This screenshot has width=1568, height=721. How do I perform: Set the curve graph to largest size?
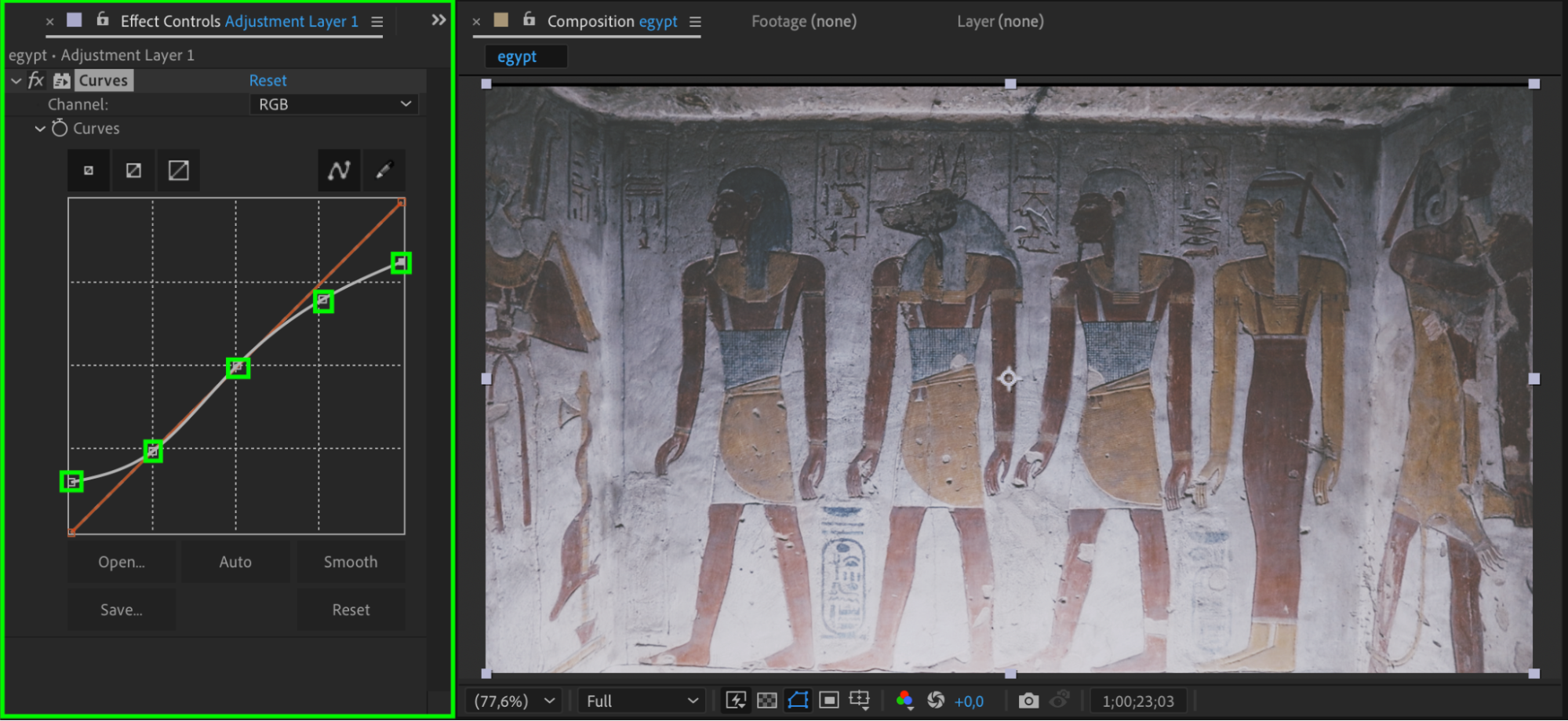[x=179, y=170]
